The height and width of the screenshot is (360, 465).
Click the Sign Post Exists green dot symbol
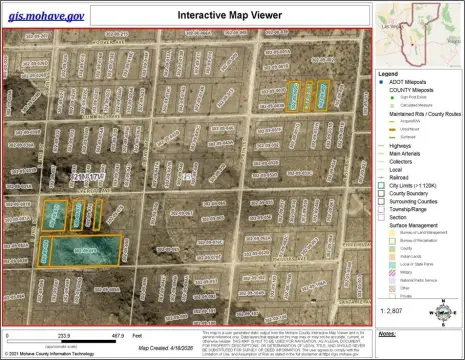[x=392, y=98]
